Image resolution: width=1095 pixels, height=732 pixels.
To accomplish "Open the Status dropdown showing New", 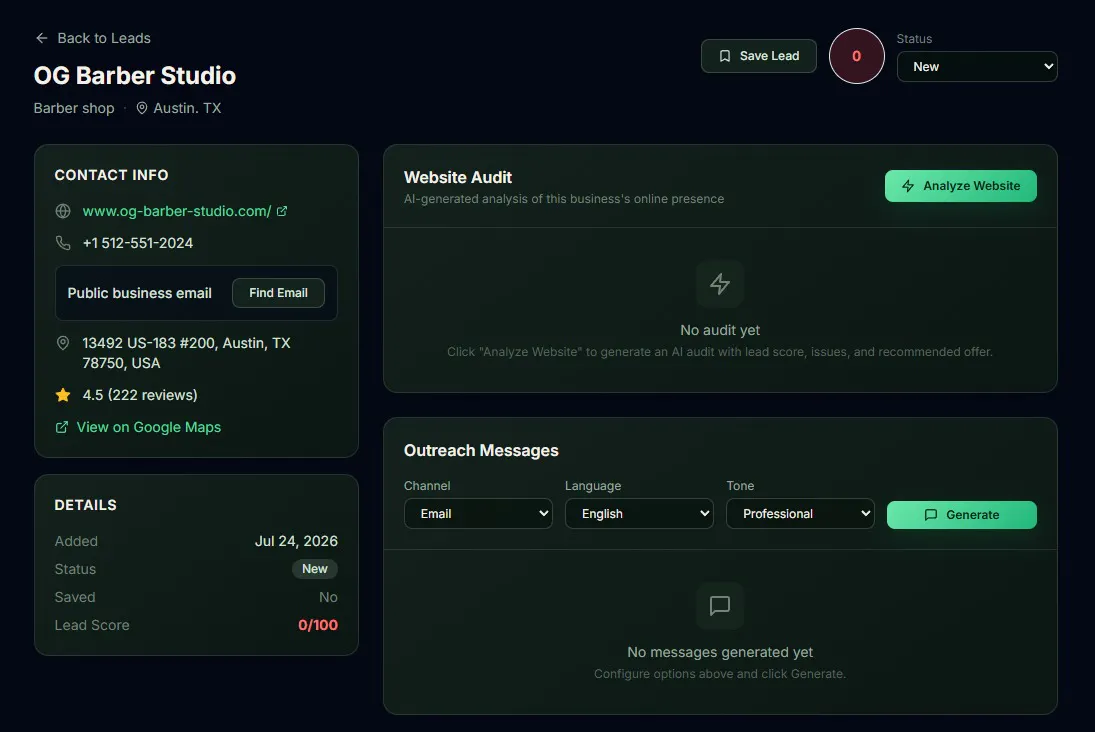I will [976, 66].
